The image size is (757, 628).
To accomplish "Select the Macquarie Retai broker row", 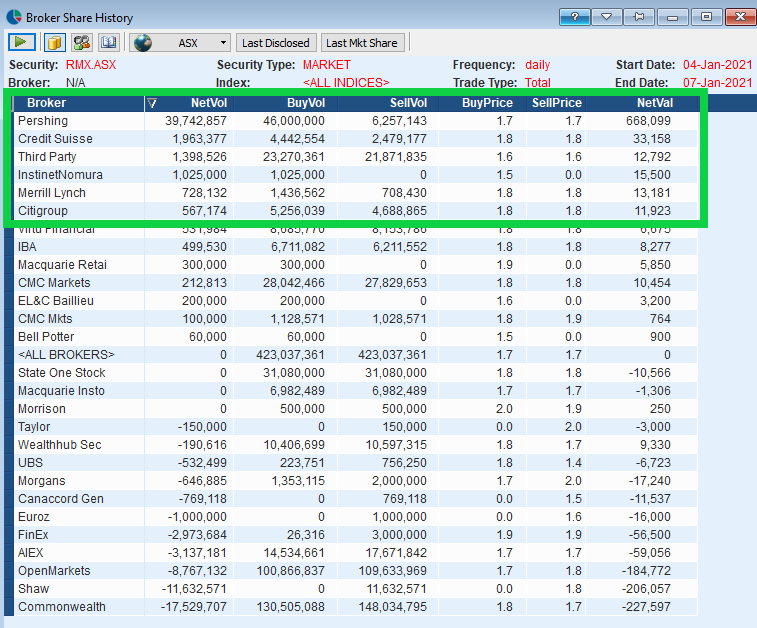I will tap(356, 265).
